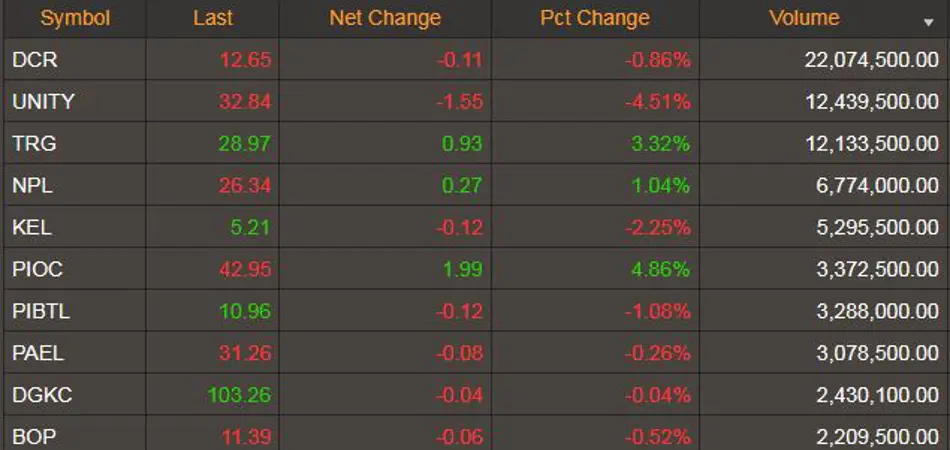Viewport: 950px width, 450px height.
Task: Select UNITY's net change of -1.55
Action: [459, 101]
